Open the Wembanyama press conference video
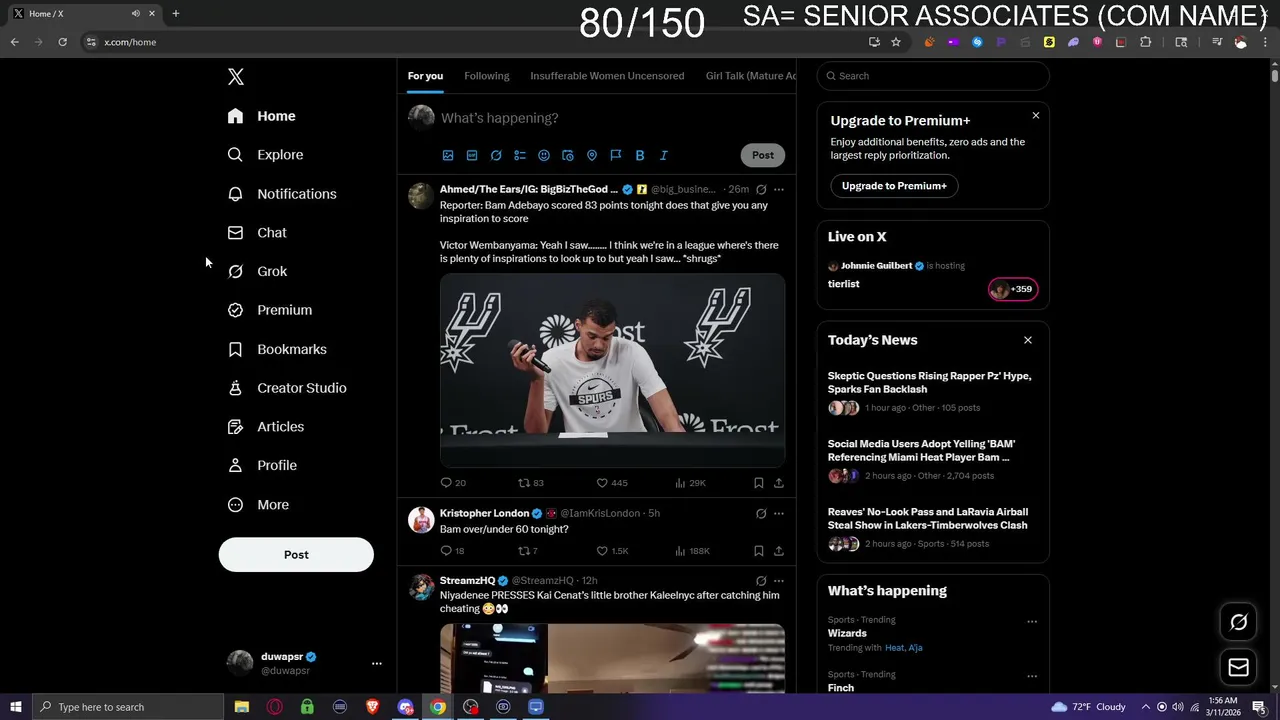Screen dimensions: 1280x720 [612, 370]
